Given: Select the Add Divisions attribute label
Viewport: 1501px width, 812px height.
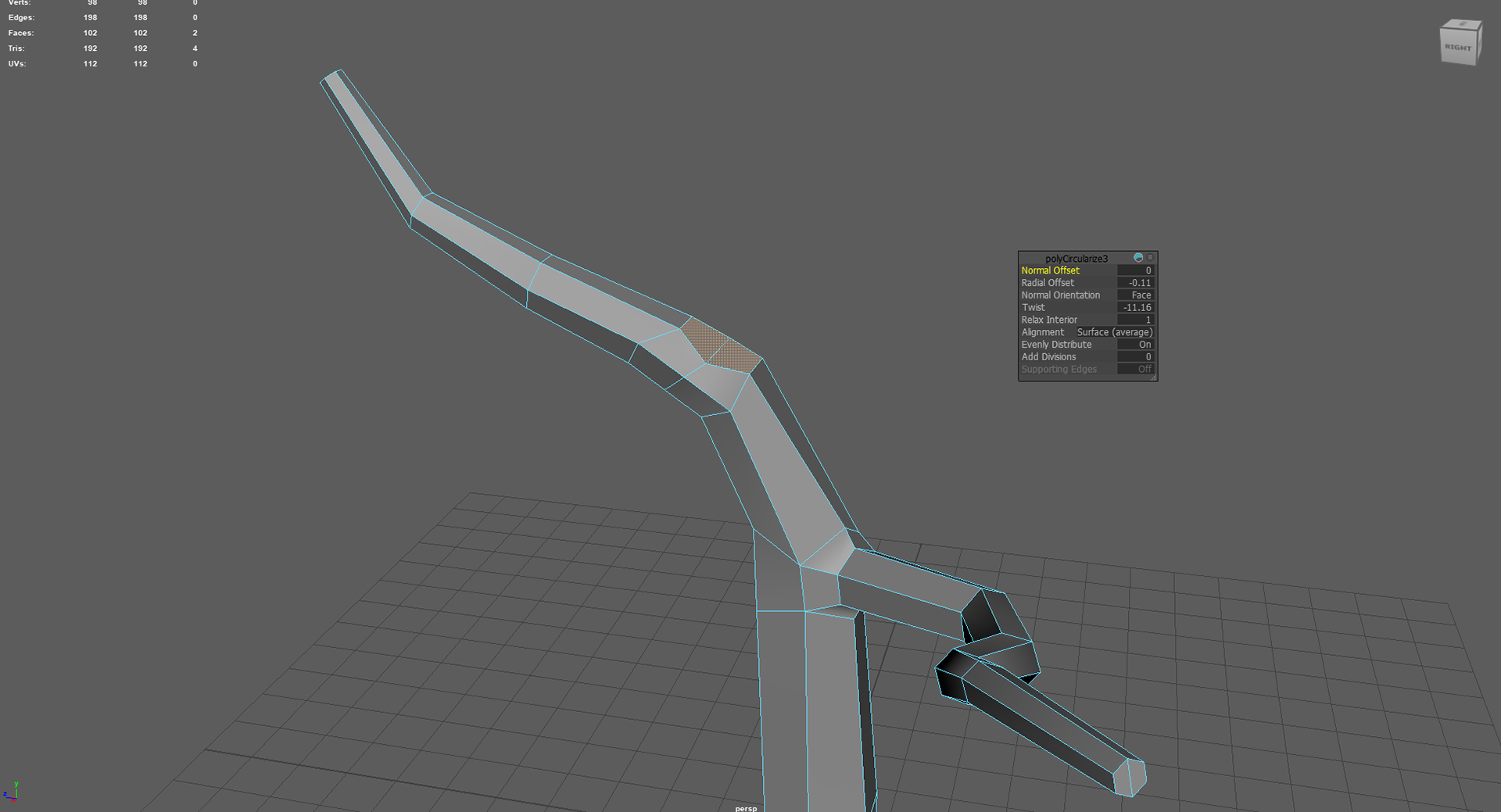Looking at the screenshot, I should coord(1048,357).
